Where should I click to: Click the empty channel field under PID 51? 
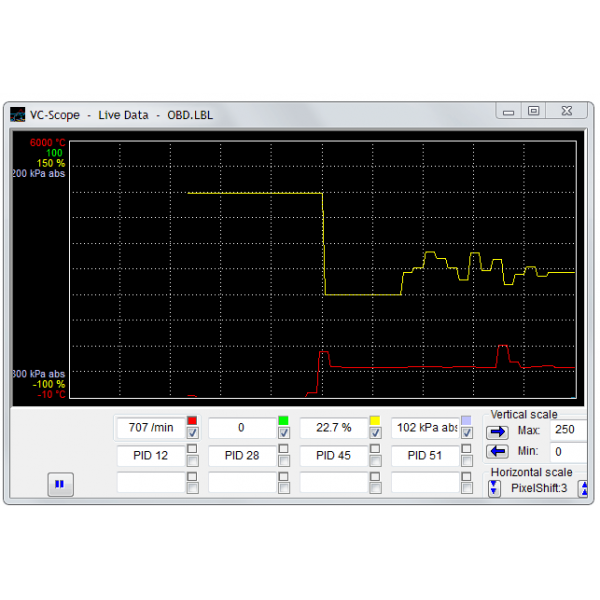click(425, 482)
